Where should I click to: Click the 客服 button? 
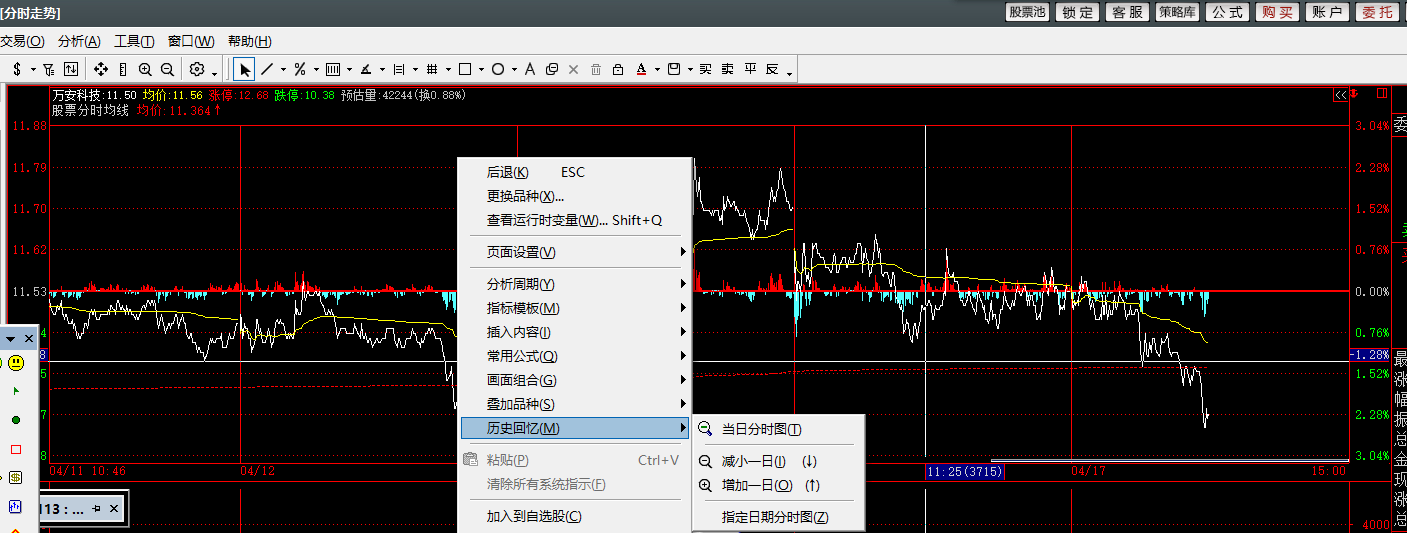click(1128, 12)
